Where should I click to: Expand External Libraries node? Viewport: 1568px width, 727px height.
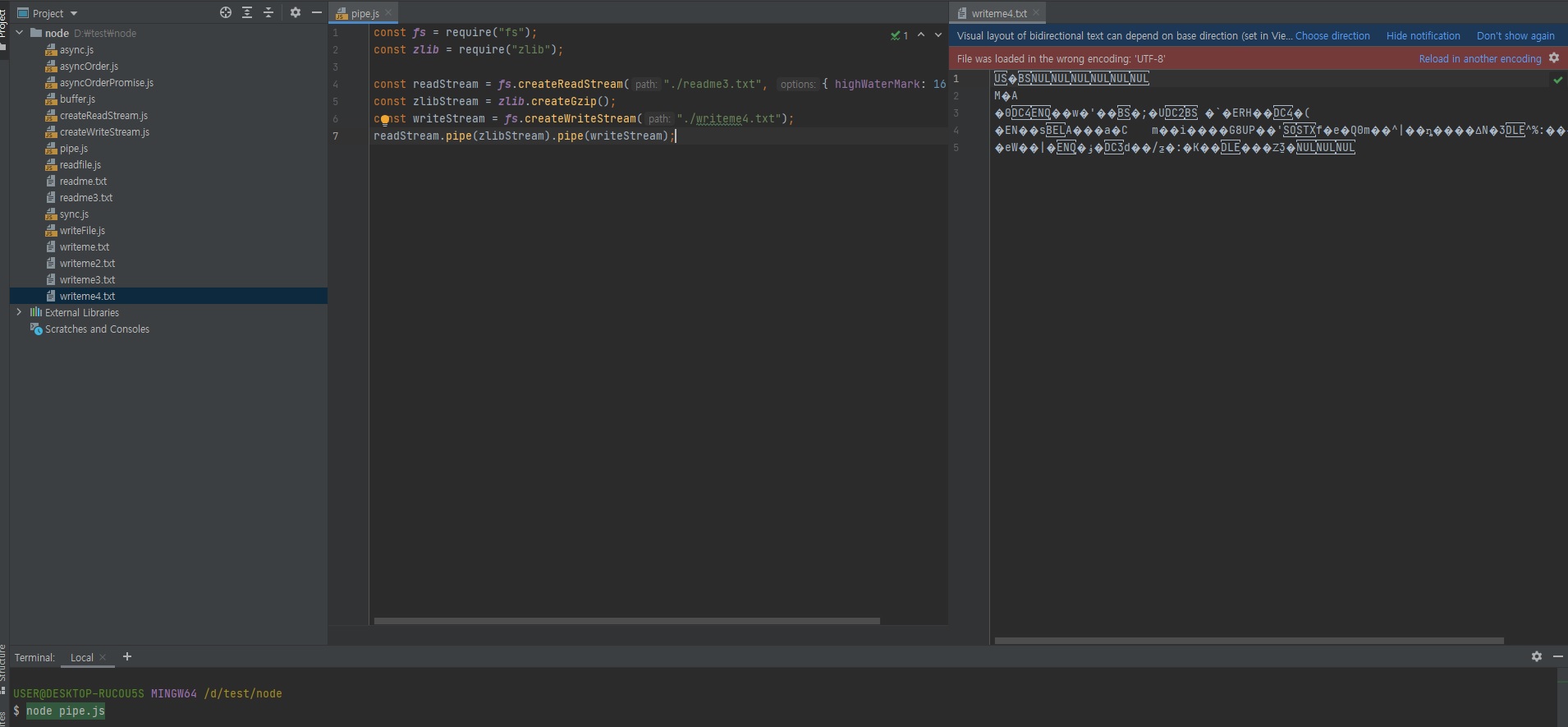19,312
